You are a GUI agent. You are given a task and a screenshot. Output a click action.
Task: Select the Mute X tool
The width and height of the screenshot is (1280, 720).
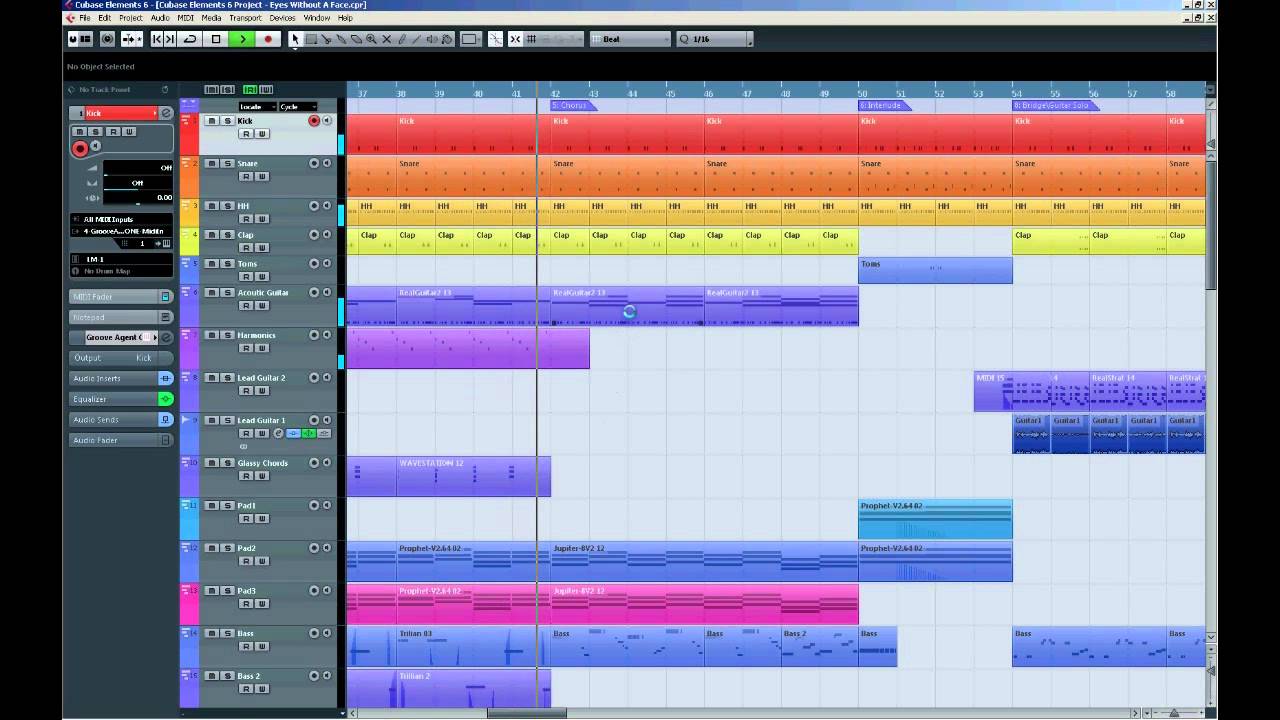pyautogui.click(x=386, y=39)
